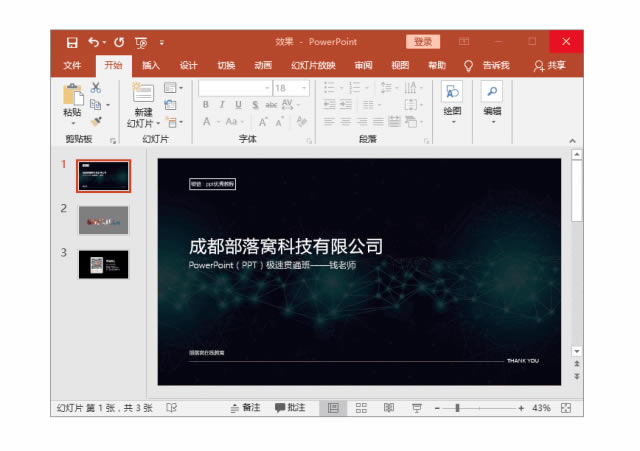Image resolution: width=640 pixels, height=451 pixels.
Task: Click the Undo arrow icon
Action: (x=94, y=42)
